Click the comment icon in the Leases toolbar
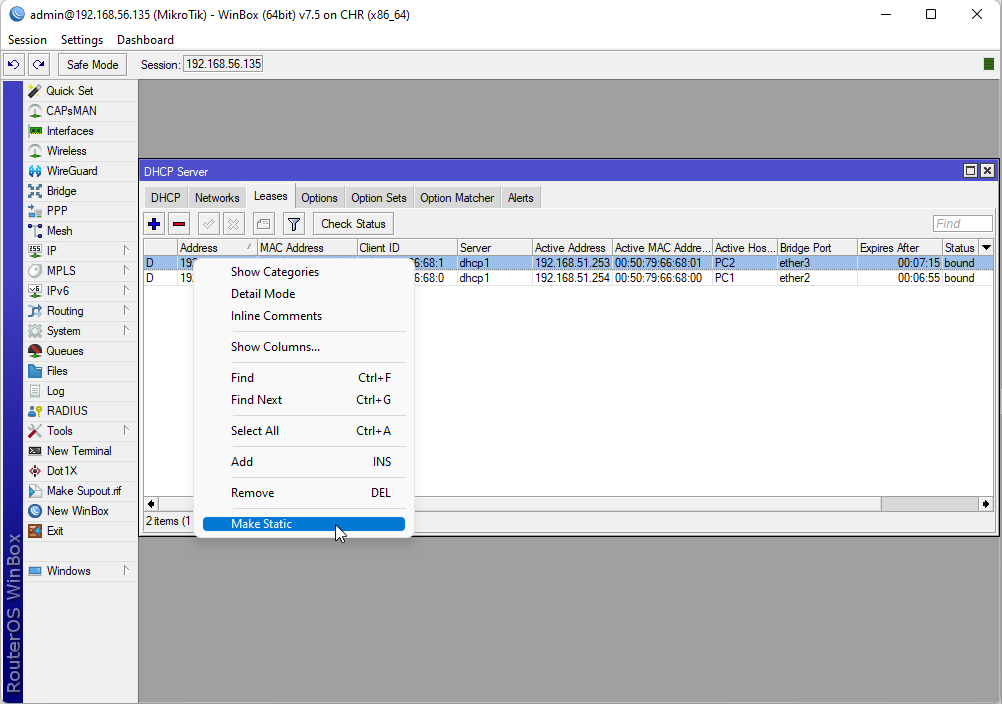 (x=263, y=223)
